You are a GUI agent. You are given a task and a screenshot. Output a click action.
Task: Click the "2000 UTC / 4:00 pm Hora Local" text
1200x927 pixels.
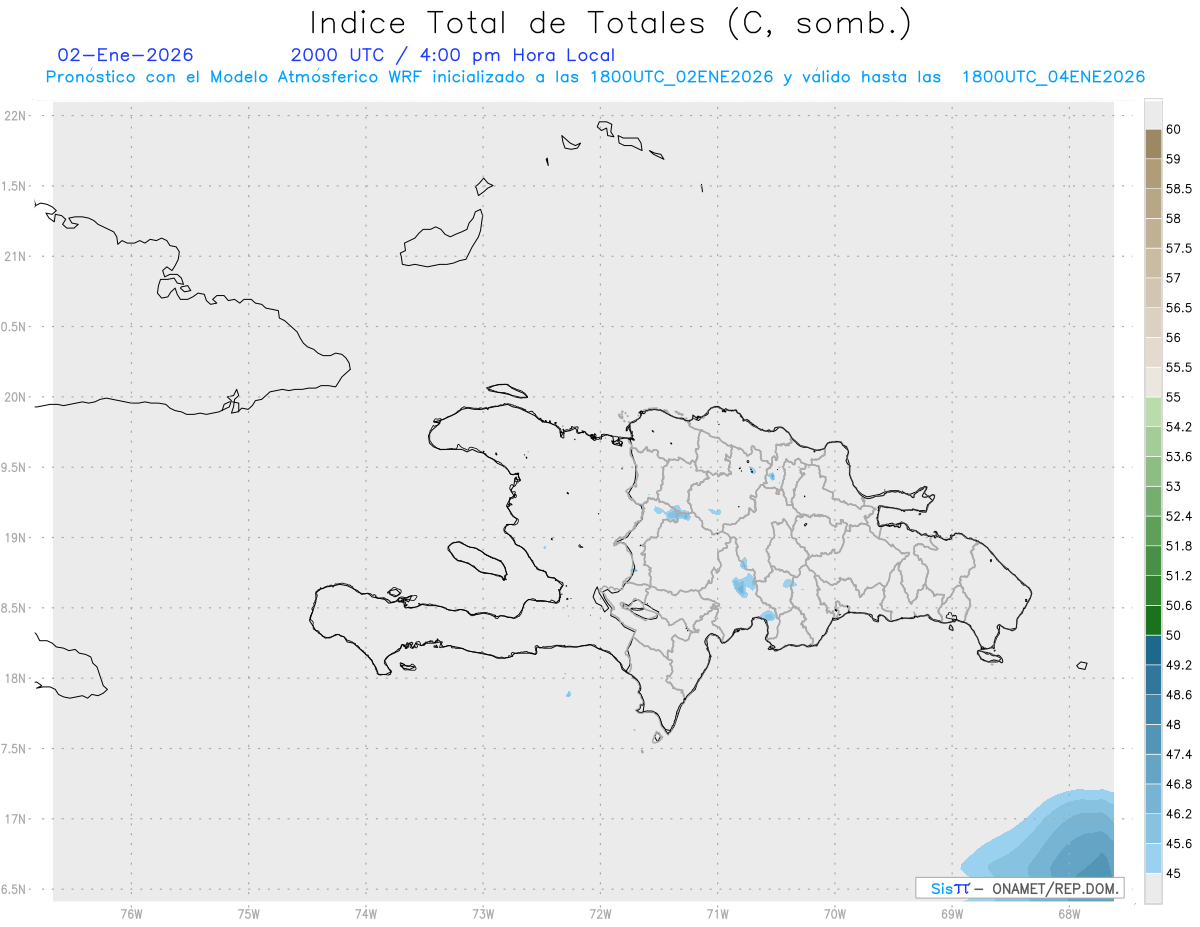453,56
